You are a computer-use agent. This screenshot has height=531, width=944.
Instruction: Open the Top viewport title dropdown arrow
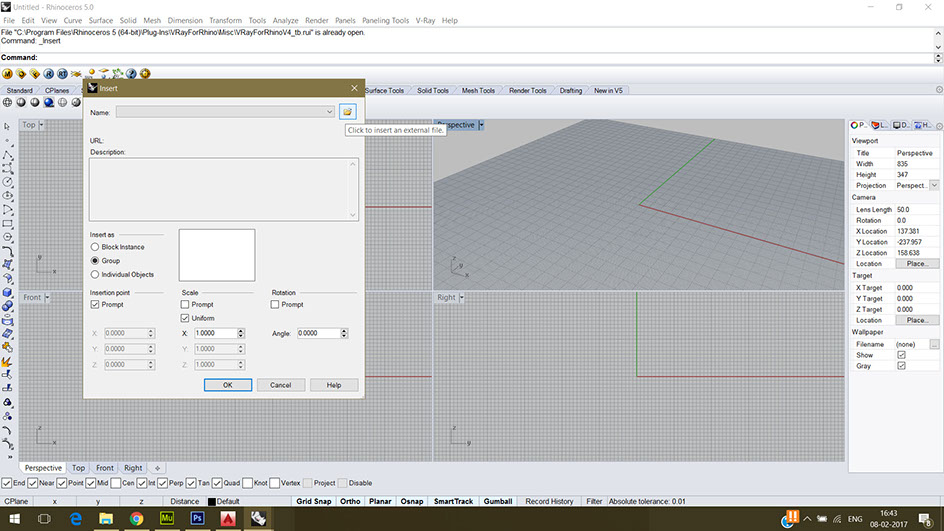(41, 125)
